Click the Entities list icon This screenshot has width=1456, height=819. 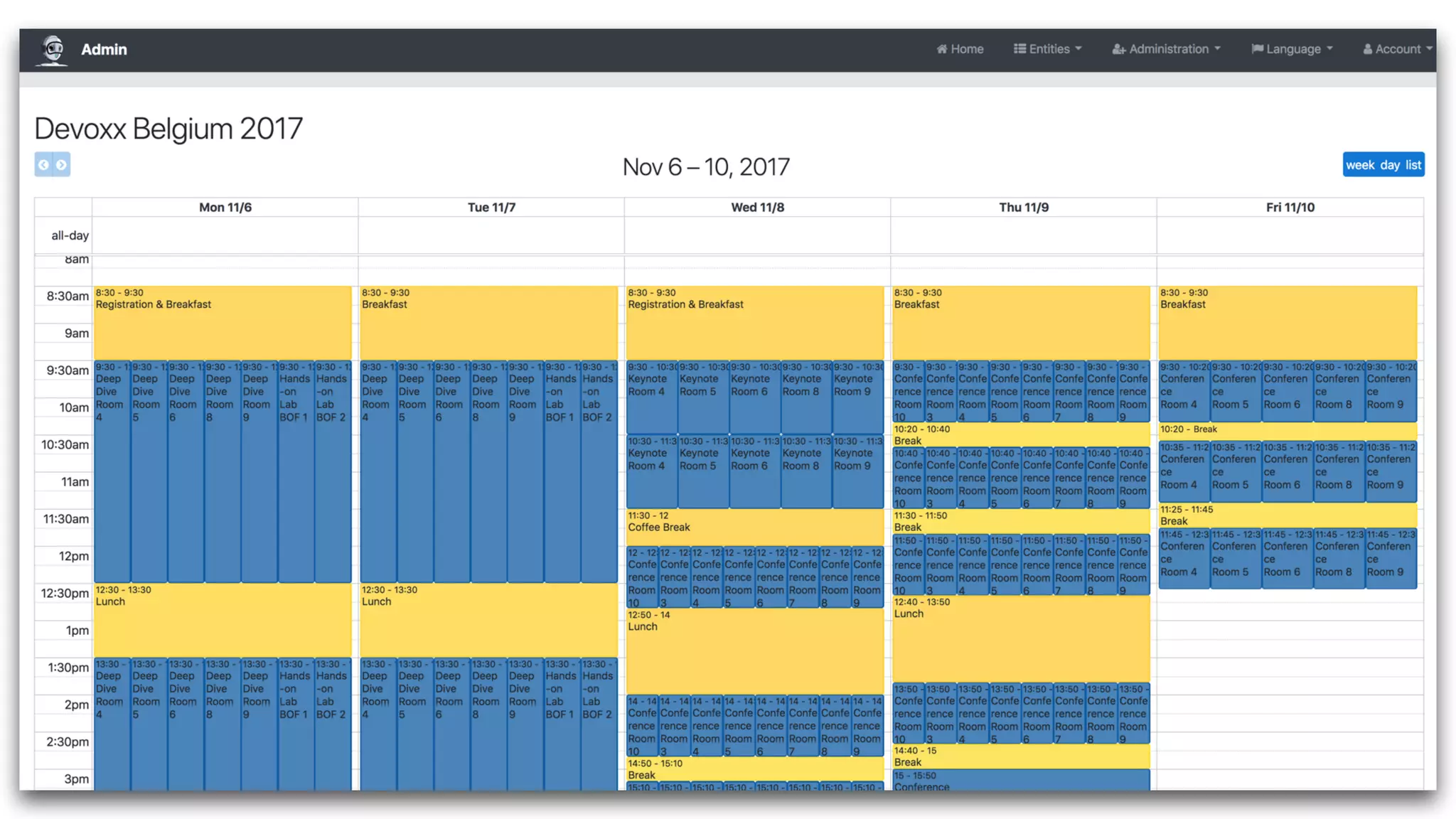click(x=1019, y=49)
